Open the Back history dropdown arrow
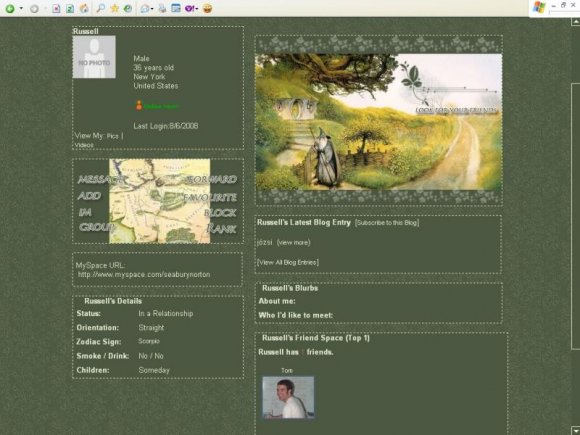This screenshot has width=580, height=435. 21,9
